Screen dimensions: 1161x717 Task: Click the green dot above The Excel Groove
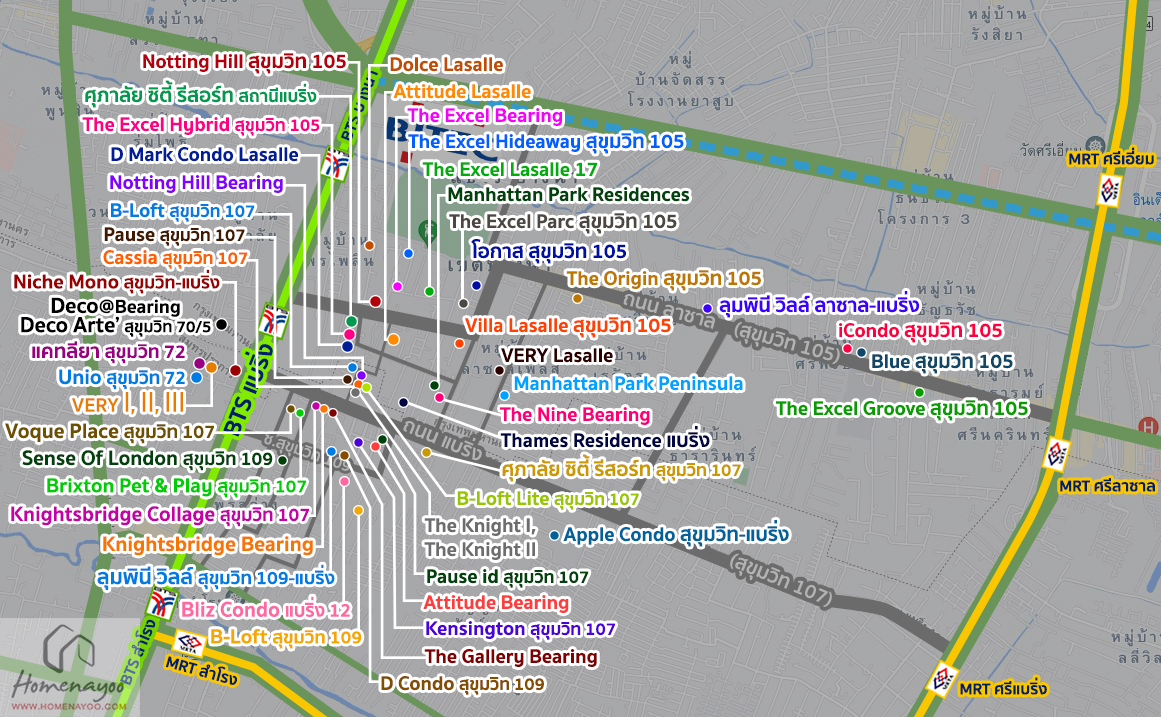919,392
